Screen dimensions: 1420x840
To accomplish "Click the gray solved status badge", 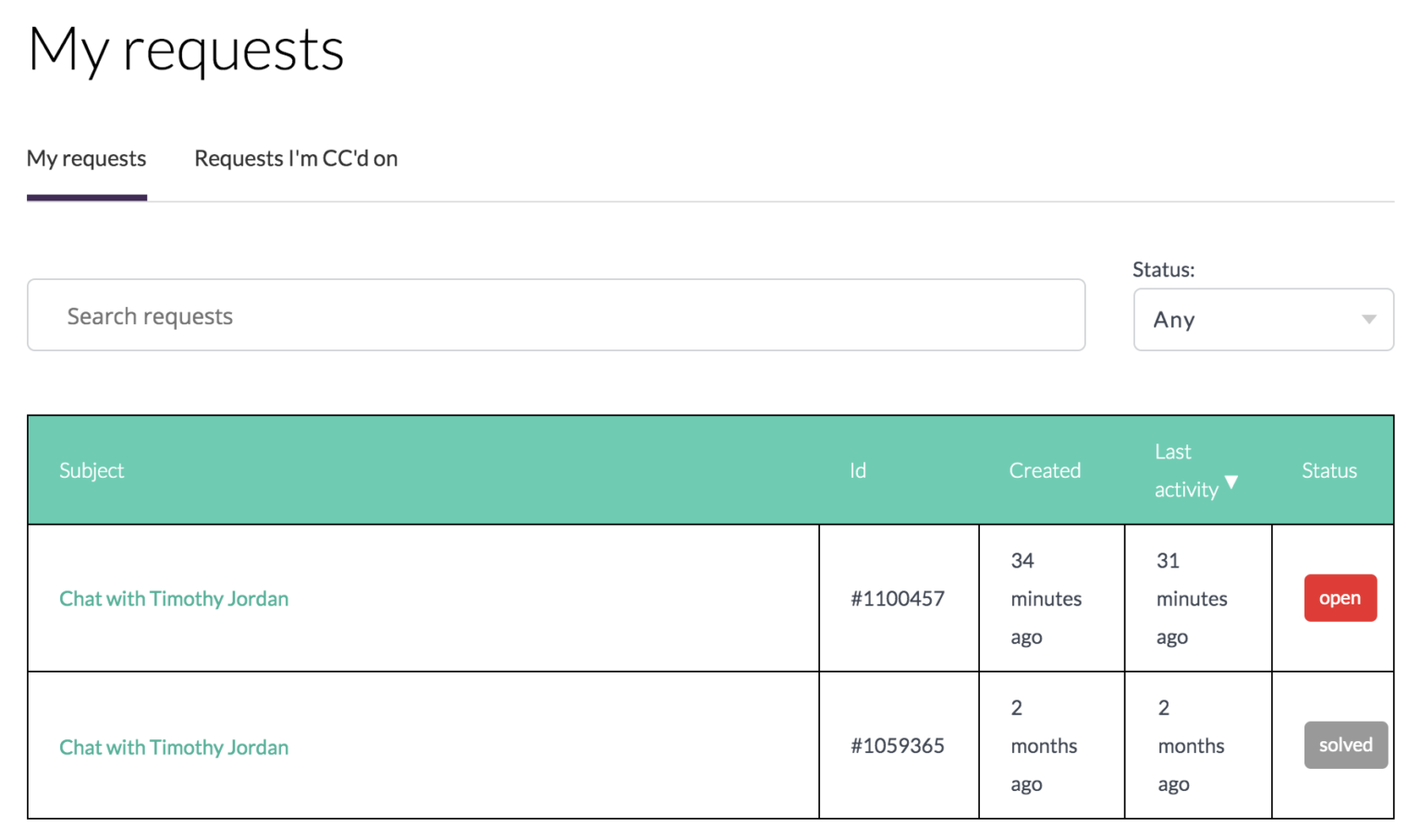I will (1345, 745).
